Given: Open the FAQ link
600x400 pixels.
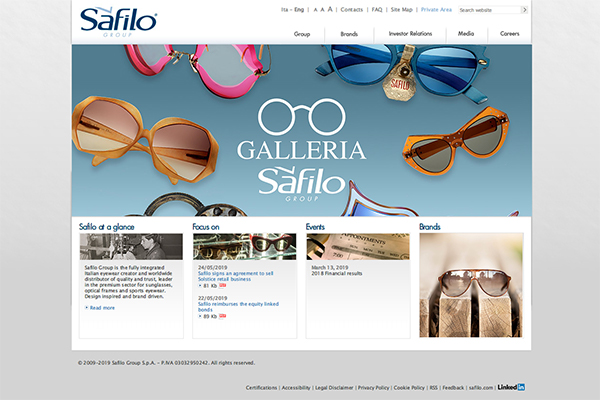Looking at the screenshot, I should tap(377, 10).
